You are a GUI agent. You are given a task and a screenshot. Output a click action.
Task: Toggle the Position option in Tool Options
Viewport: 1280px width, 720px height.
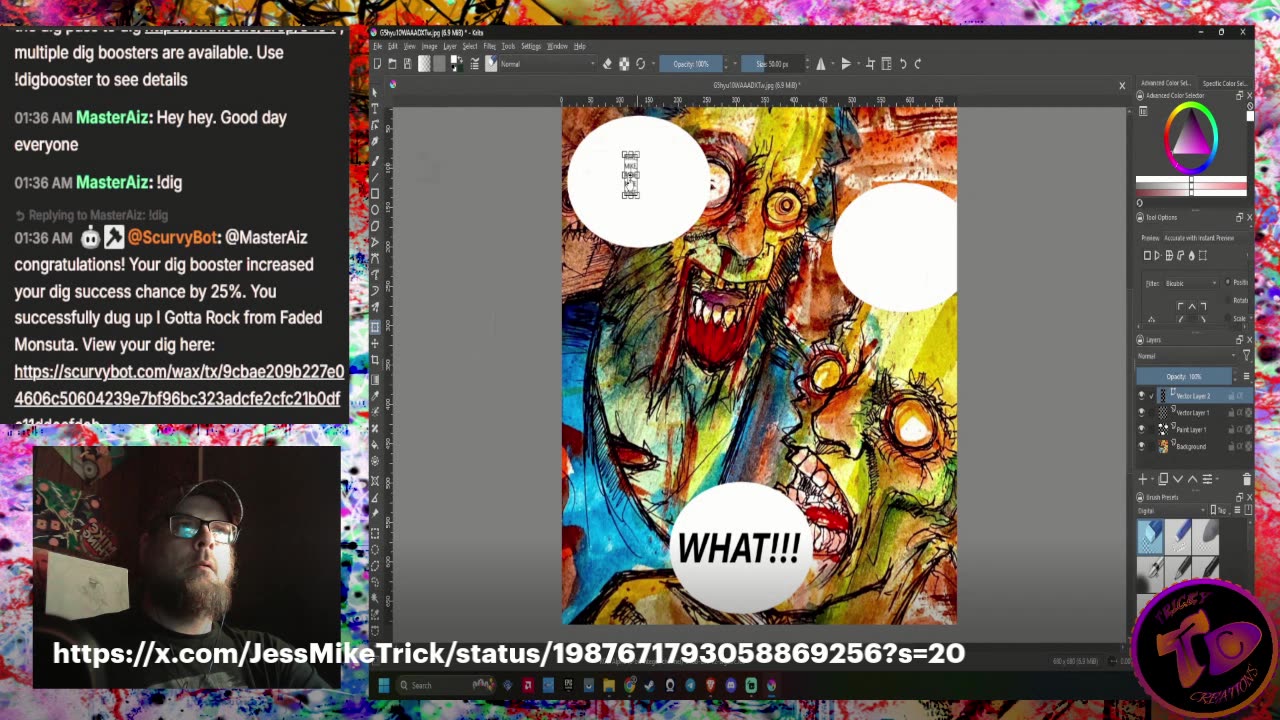1236,282
